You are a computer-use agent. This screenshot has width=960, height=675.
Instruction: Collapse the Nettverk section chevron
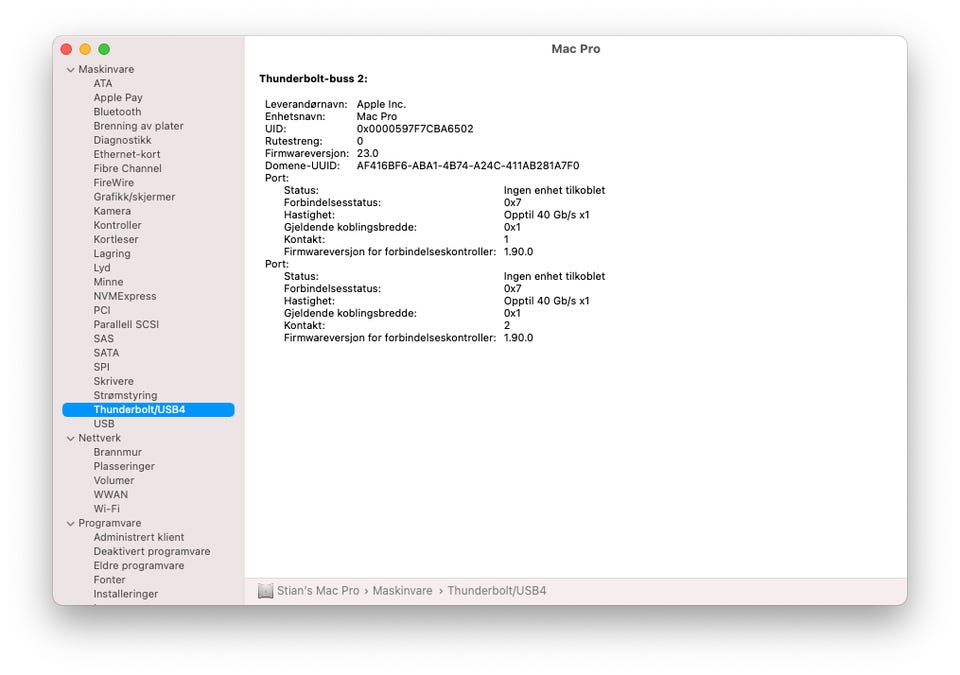tap(70, 439)
